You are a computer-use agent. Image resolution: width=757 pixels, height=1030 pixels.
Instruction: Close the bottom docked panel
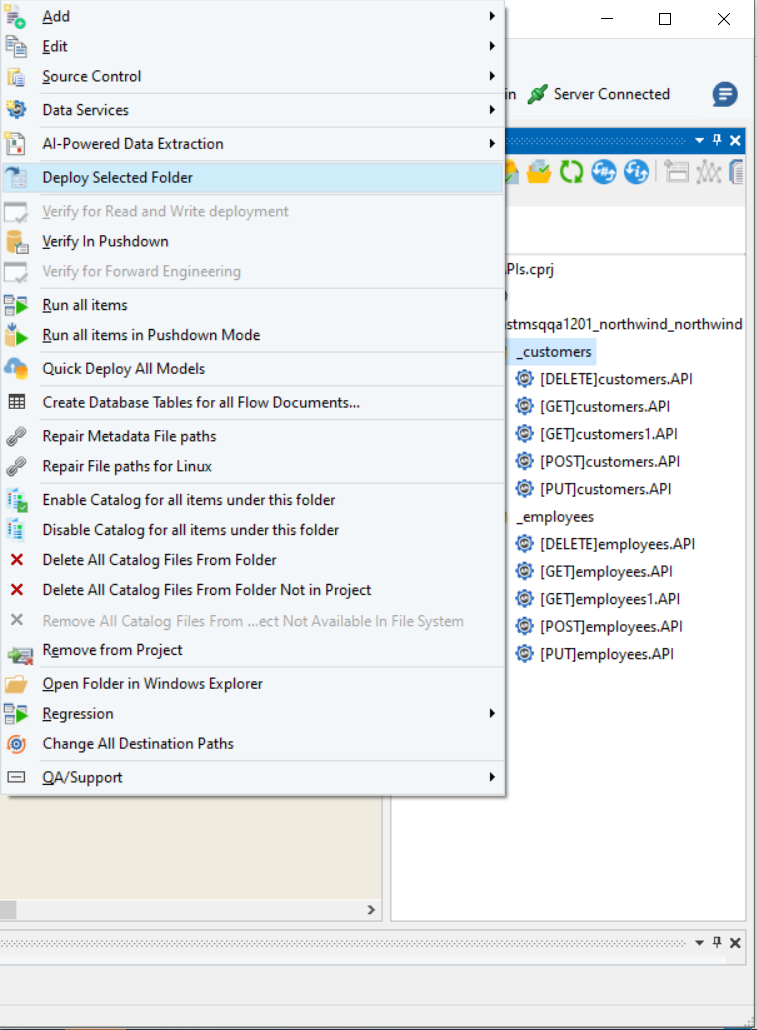coord(735,943)
